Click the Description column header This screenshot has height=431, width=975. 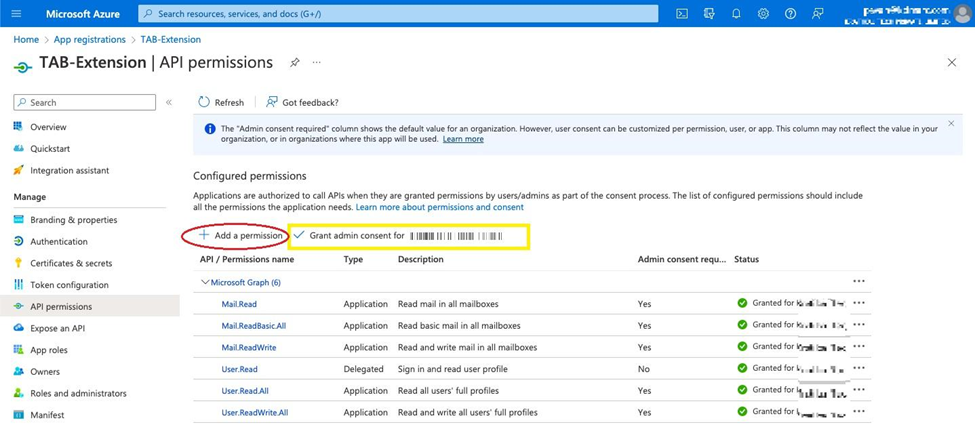pos(421,259)
